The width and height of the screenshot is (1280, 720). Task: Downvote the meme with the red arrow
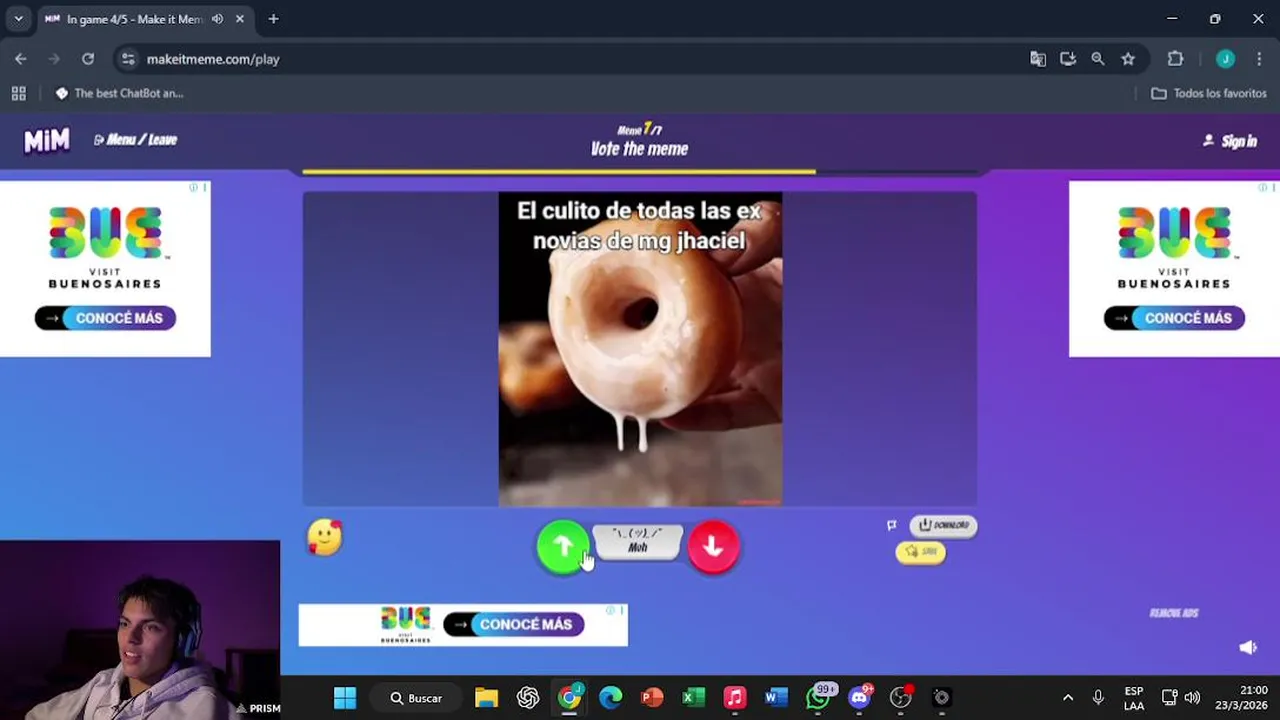coord(713,546)
